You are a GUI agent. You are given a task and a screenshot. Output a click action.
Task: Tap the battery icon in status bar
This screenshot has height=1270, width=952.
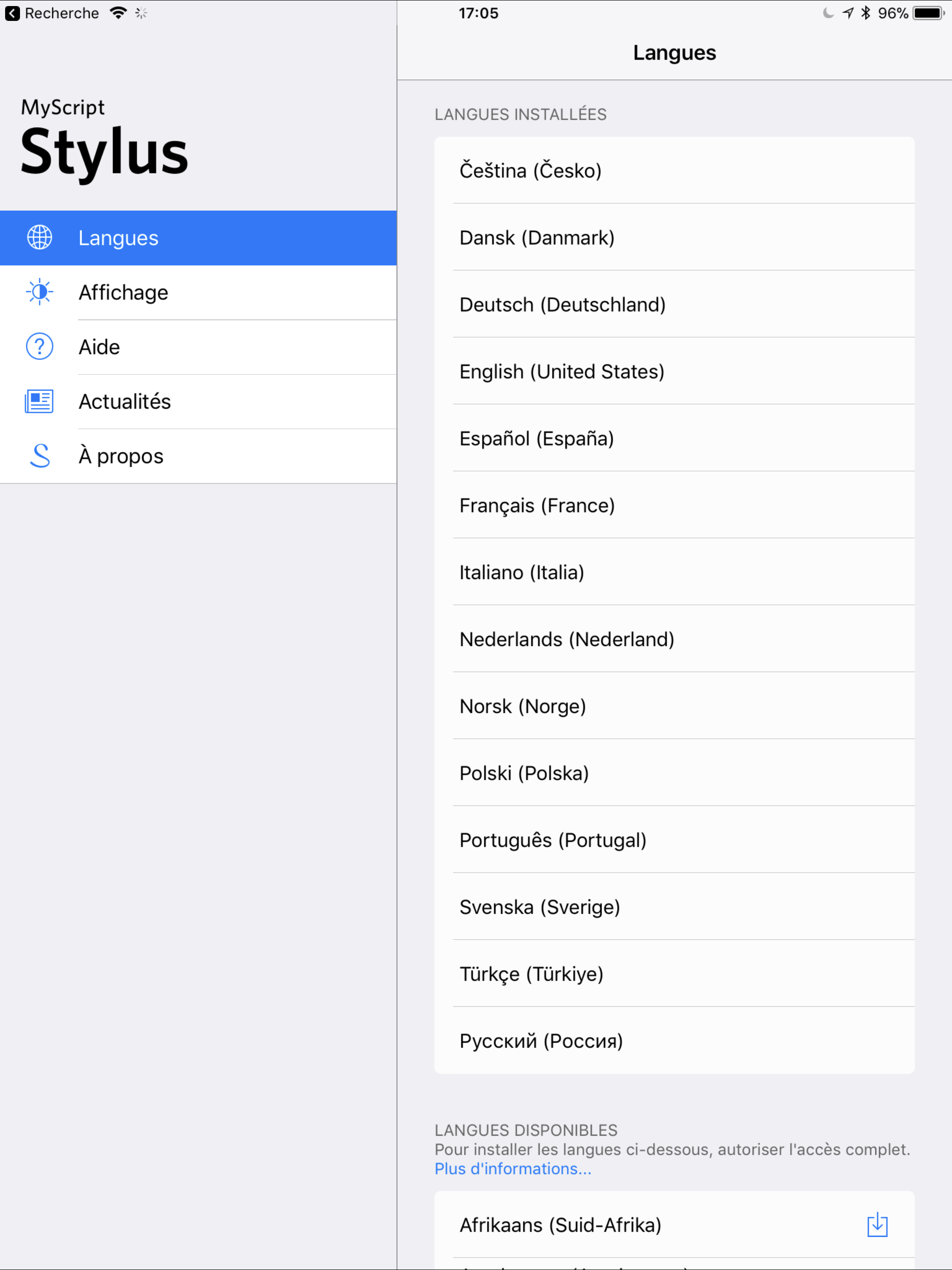928,13
